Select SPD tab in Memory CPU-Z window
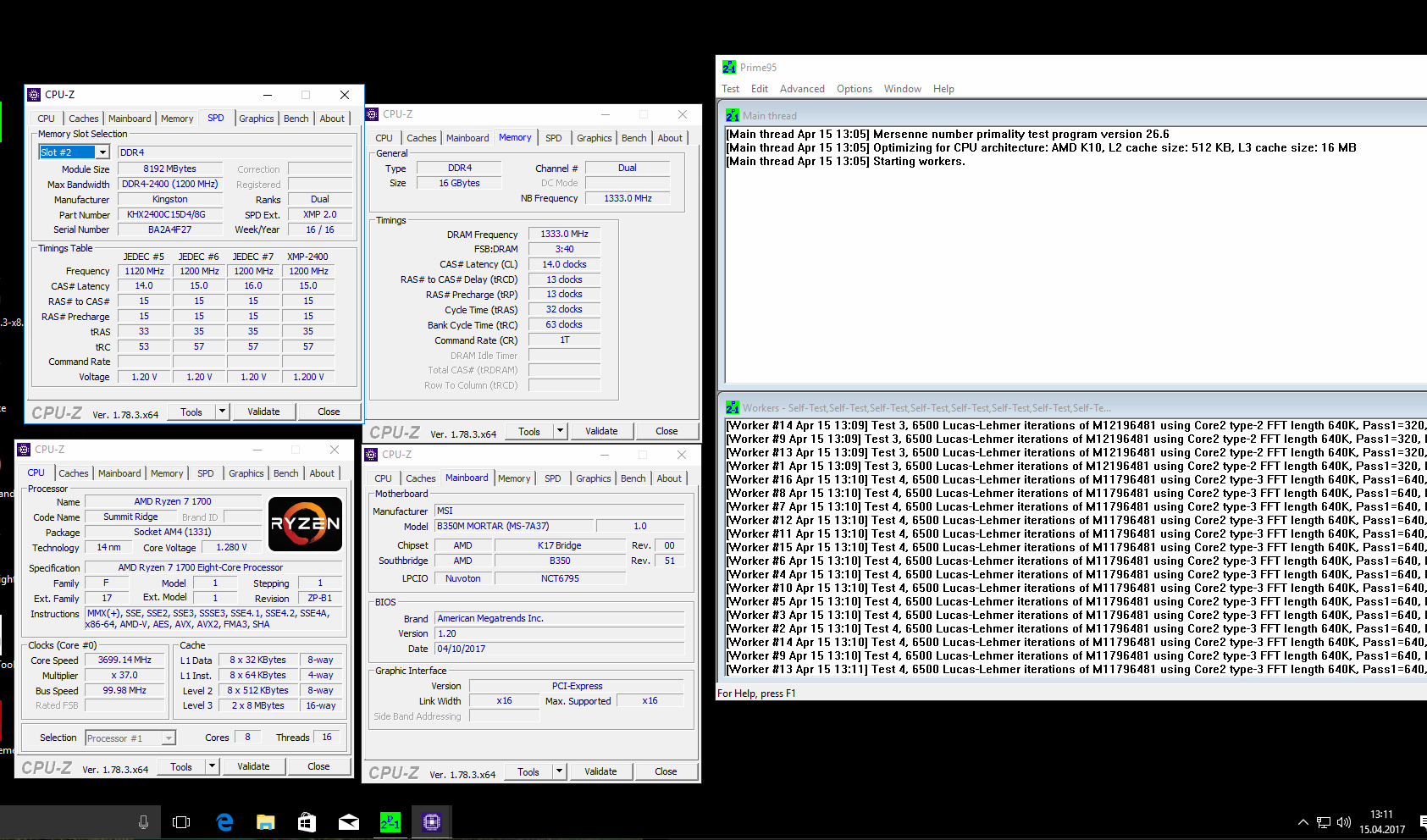Viewport: 1427px width, 840px height. point(554,138)
